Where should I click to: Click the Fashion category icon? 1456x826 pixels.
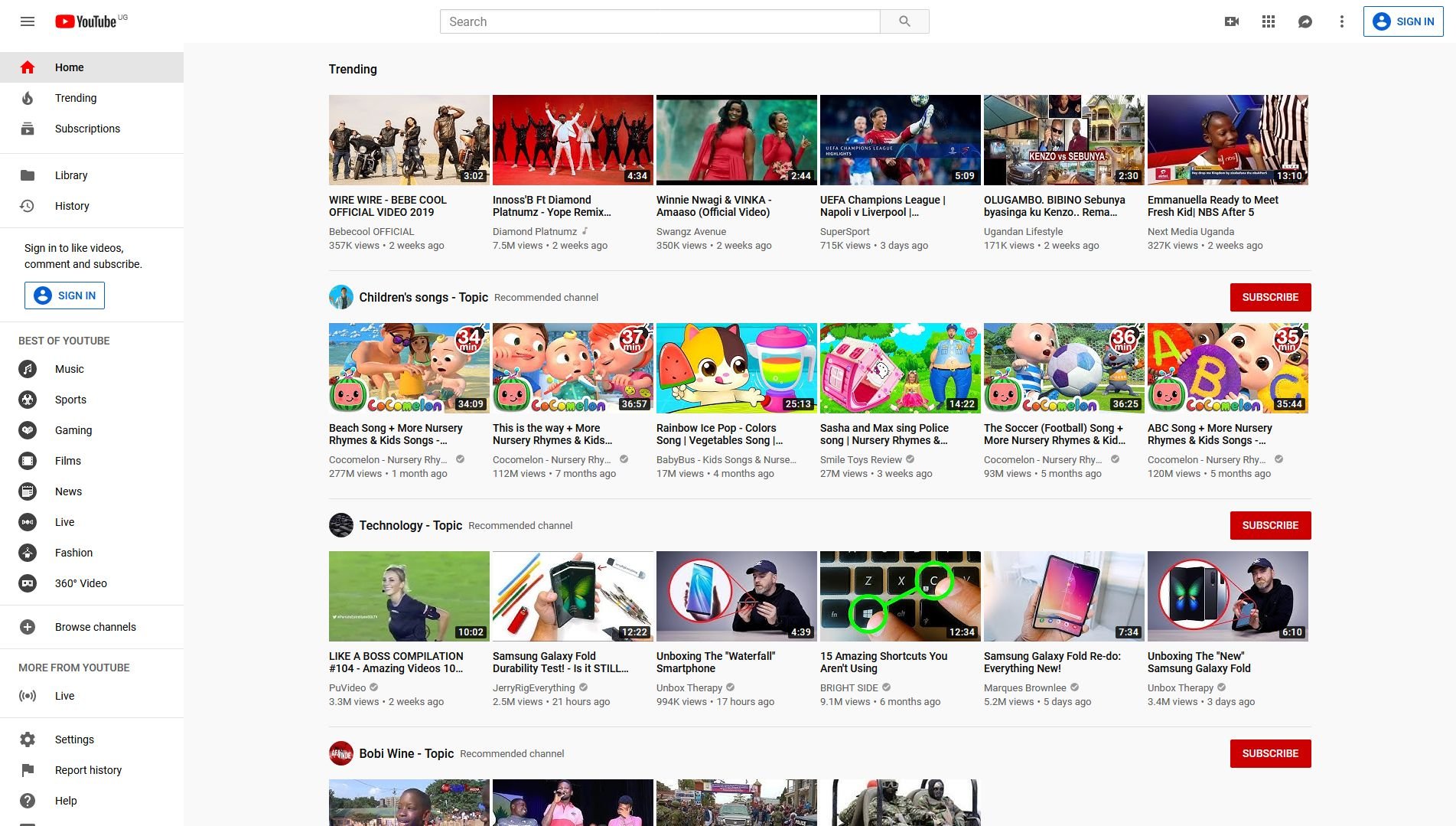tap(28, 553)
